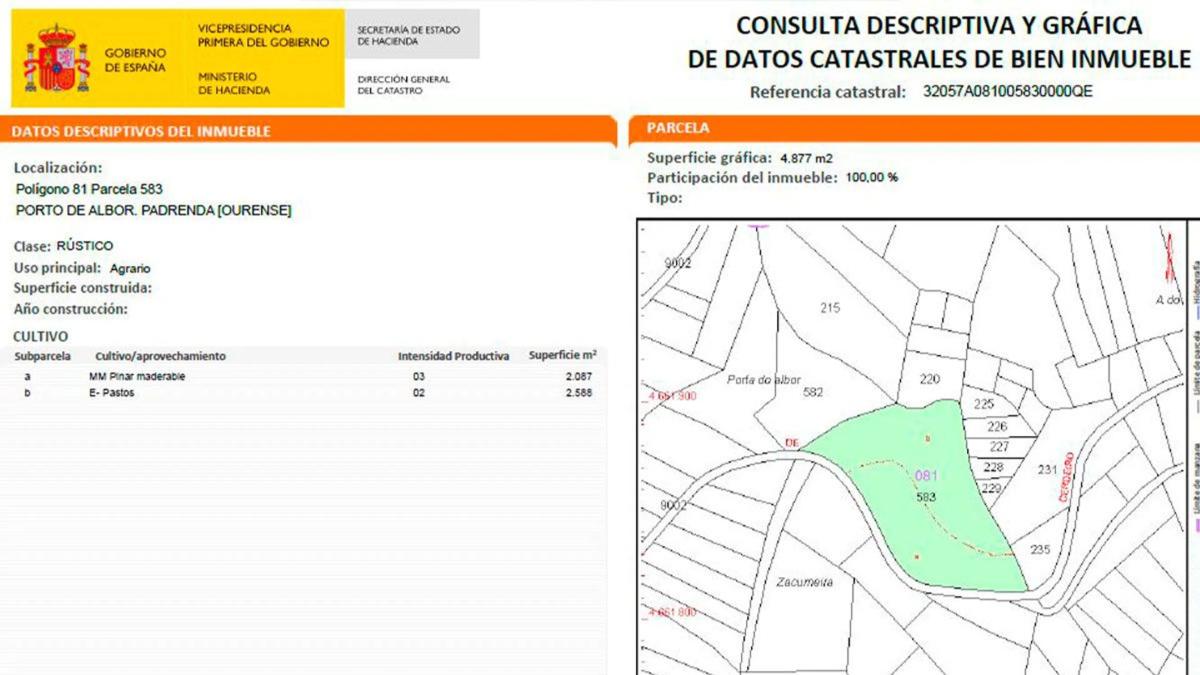
Task: Select the cadastral reference number 32057A081005830000QE
Action: (1008, 92)
